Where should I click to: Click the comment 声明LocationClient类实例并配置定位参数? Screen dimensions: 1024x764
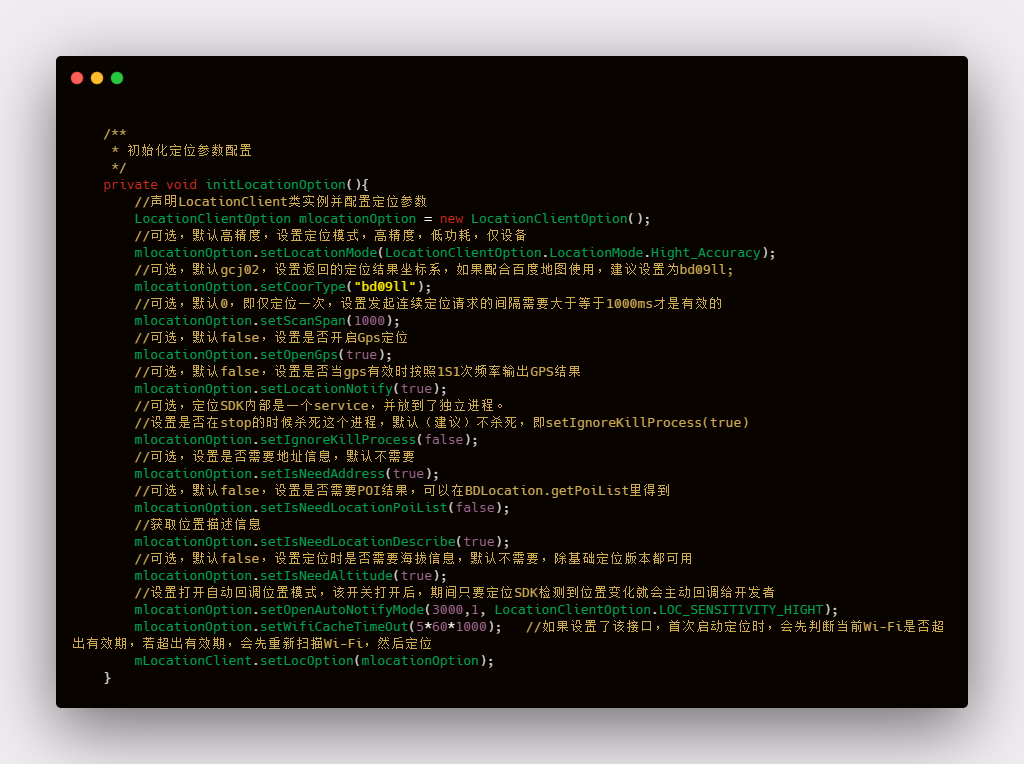point(281,202)
